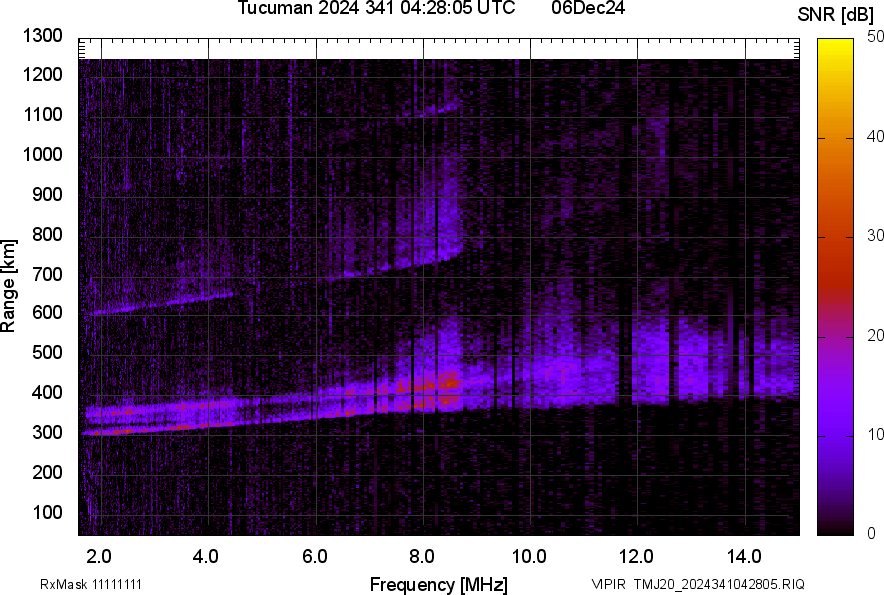The height and width of the screenshot is (595, 884).
Task: Click the frequency tick label '14.0'
Action: pyautogui.click(x=744, y=557)
